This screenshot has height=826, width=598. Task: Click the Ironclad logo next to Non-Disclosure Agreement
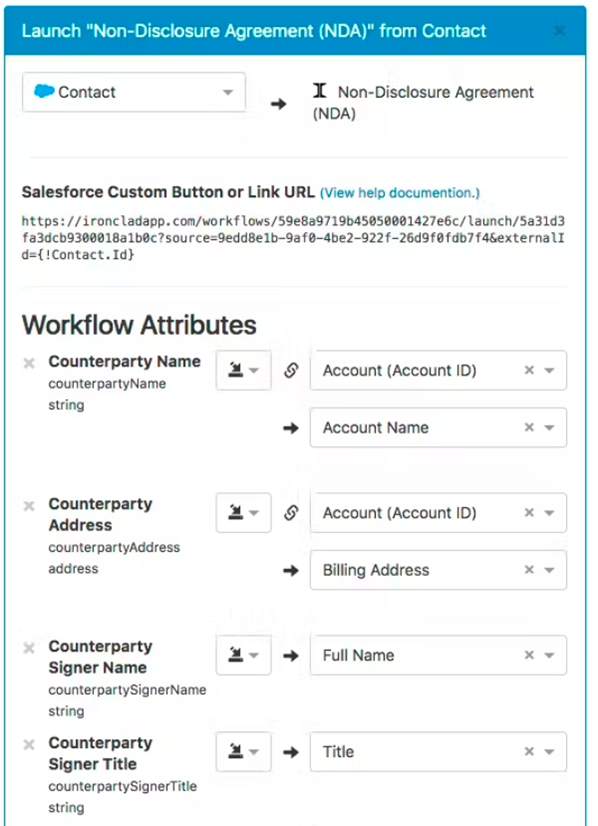(319, 91)
